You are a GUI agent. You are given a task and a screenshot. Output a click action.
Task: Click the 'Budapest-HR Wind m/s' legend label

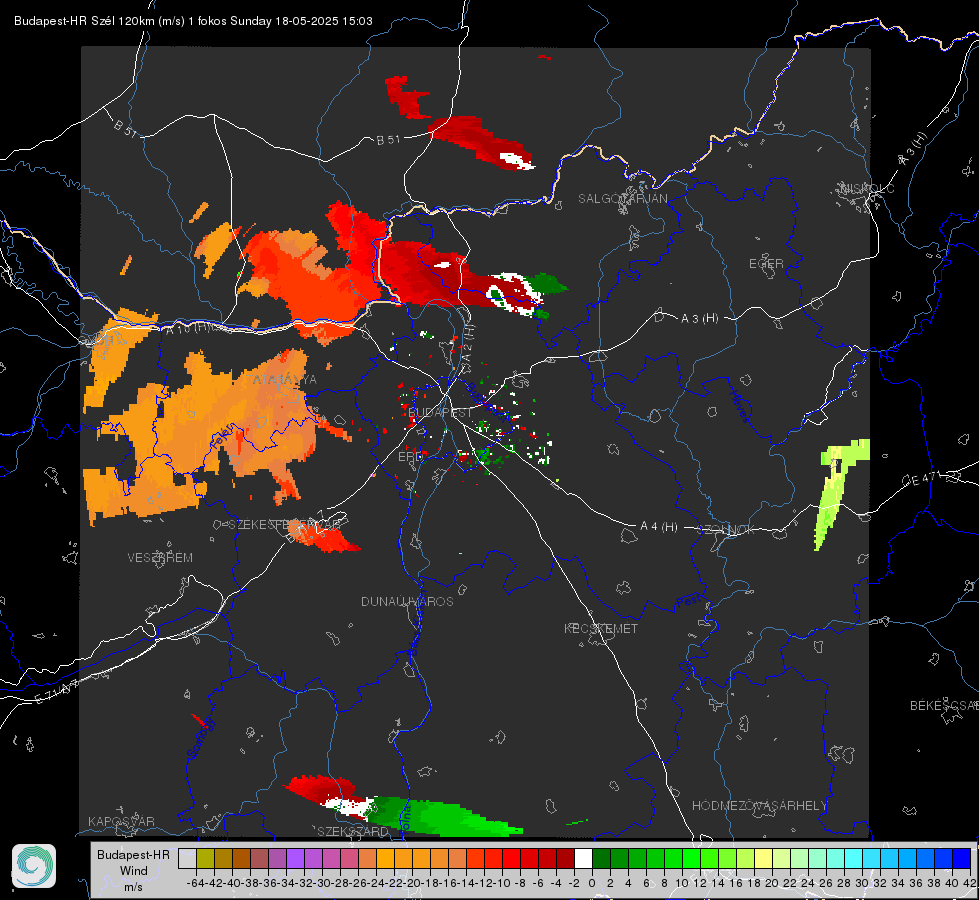coord(134,871)
